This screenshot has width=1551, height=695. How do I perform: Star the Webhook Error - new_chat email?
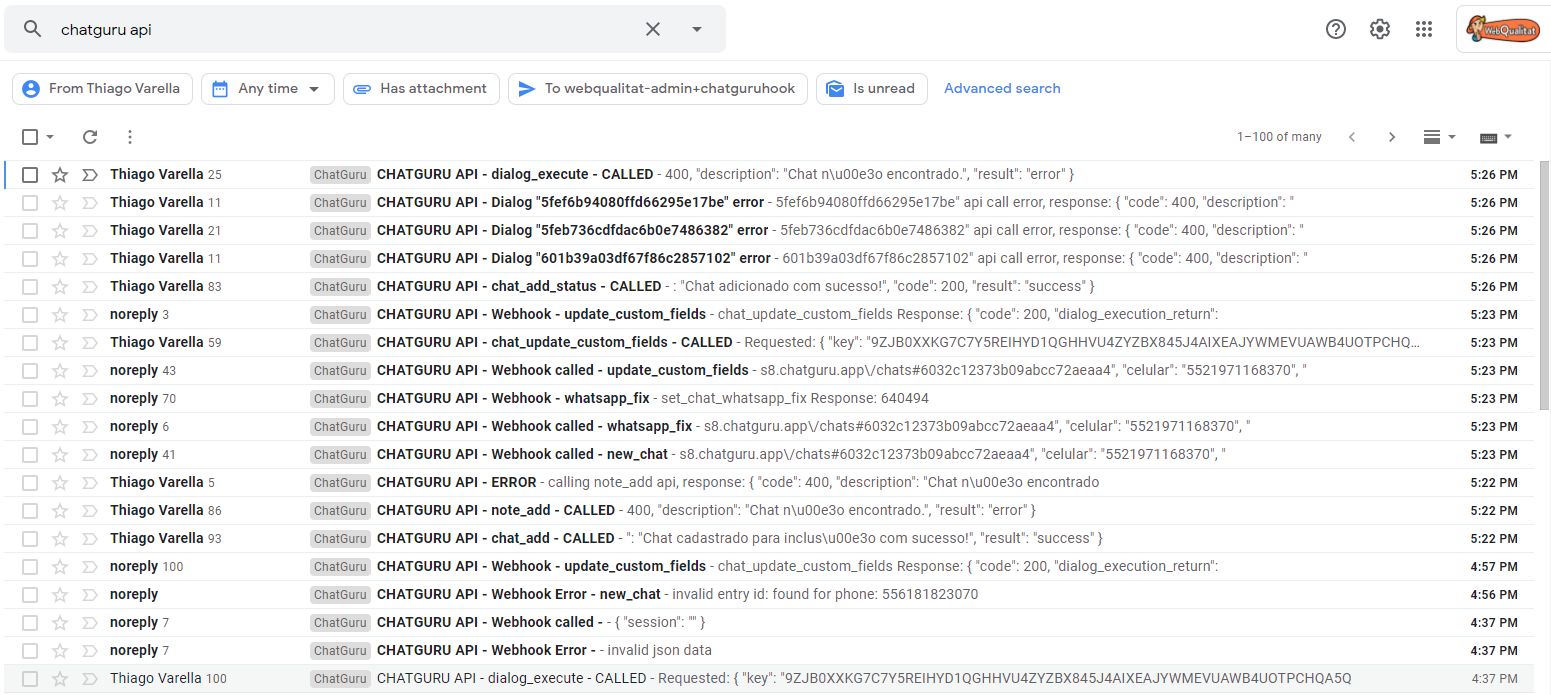pyautogui.click(x=60, y=595)
